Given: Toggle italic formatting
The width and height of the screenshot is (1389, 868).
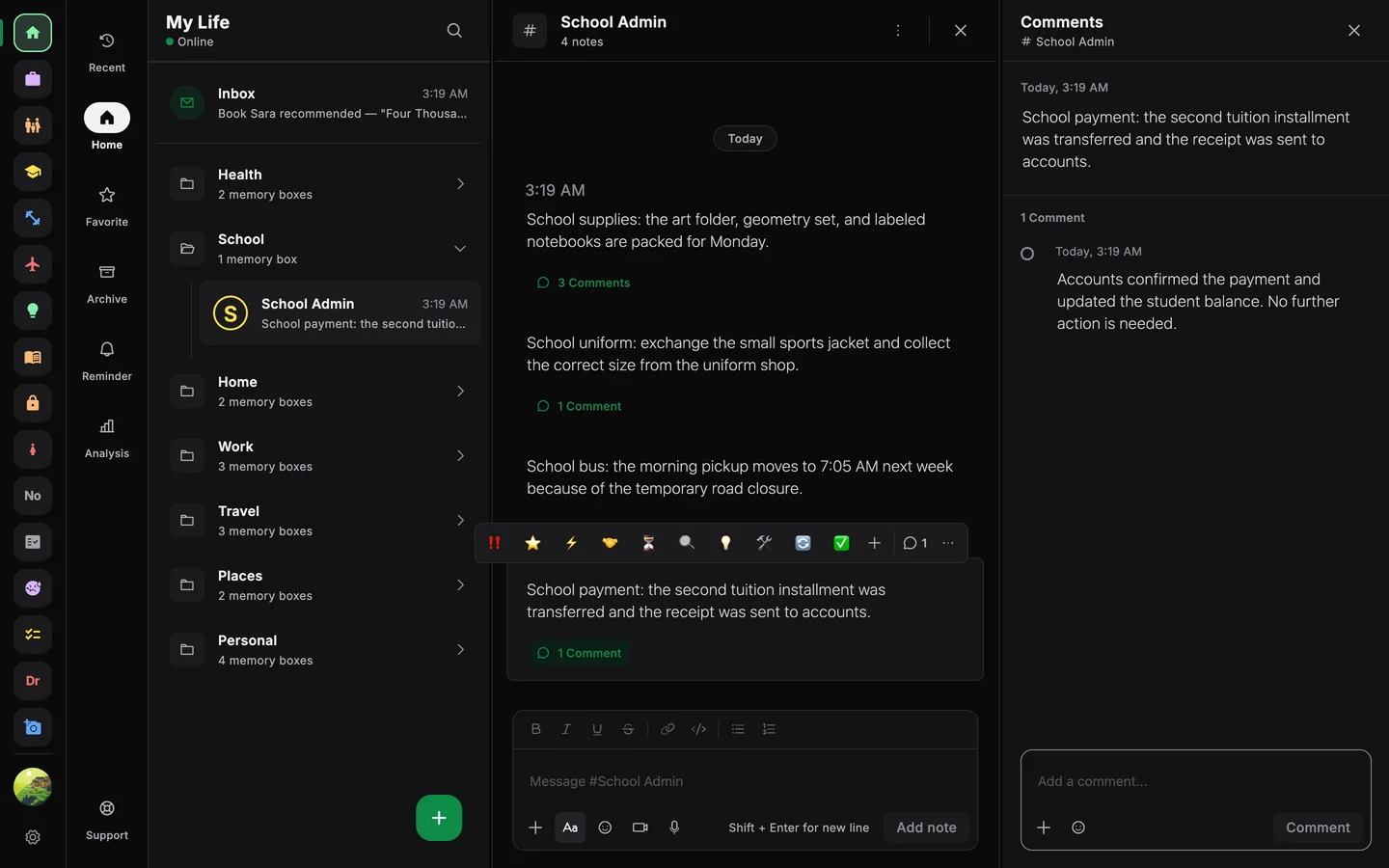Looking at the screenshot, I should coord(566,729).
